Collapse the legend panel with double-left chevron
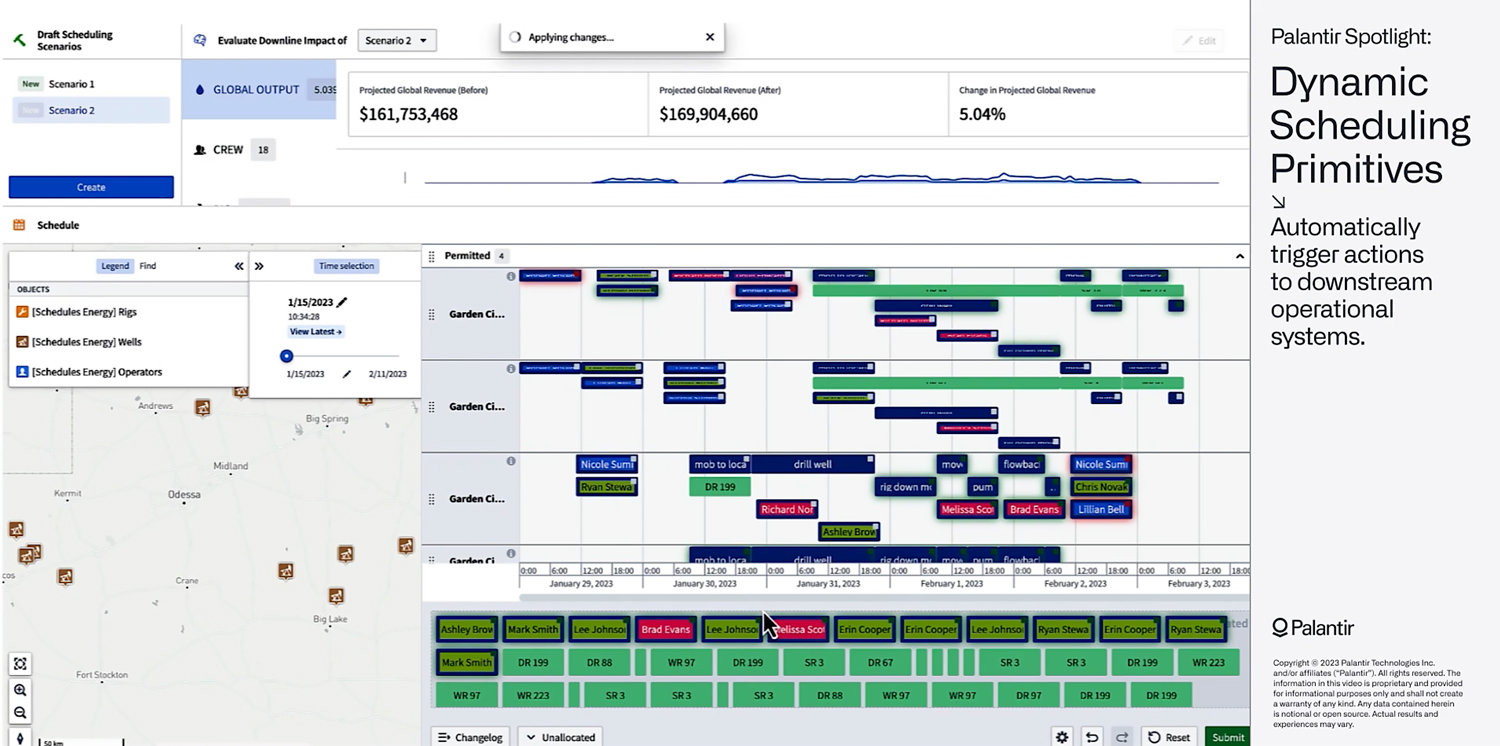This screenshot has height=746, width=1500. (239, 266)
